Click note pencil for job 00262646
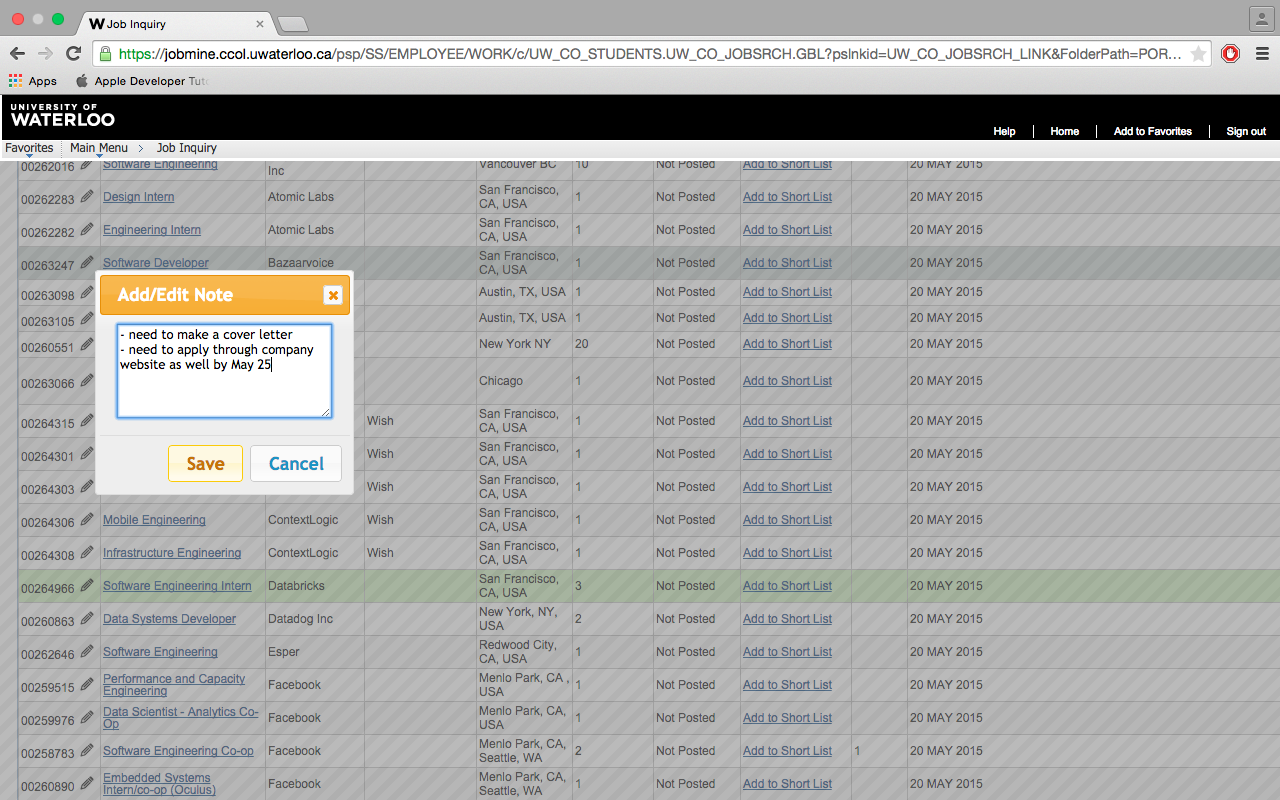This screenshot has height=800, width=1280. tap(88, 652)
